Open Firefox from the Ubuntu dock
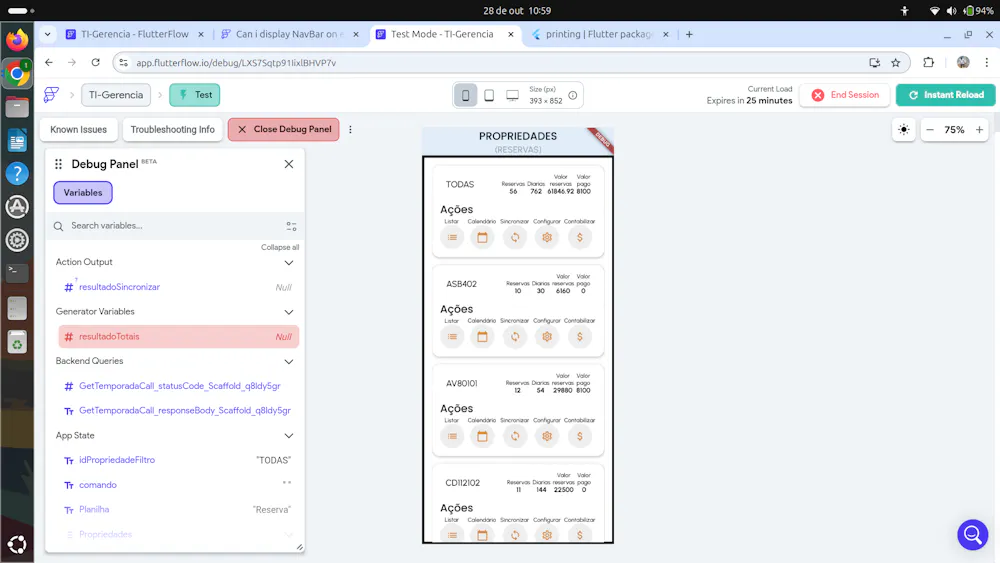Screen dimensions: 1000x563 17,40
